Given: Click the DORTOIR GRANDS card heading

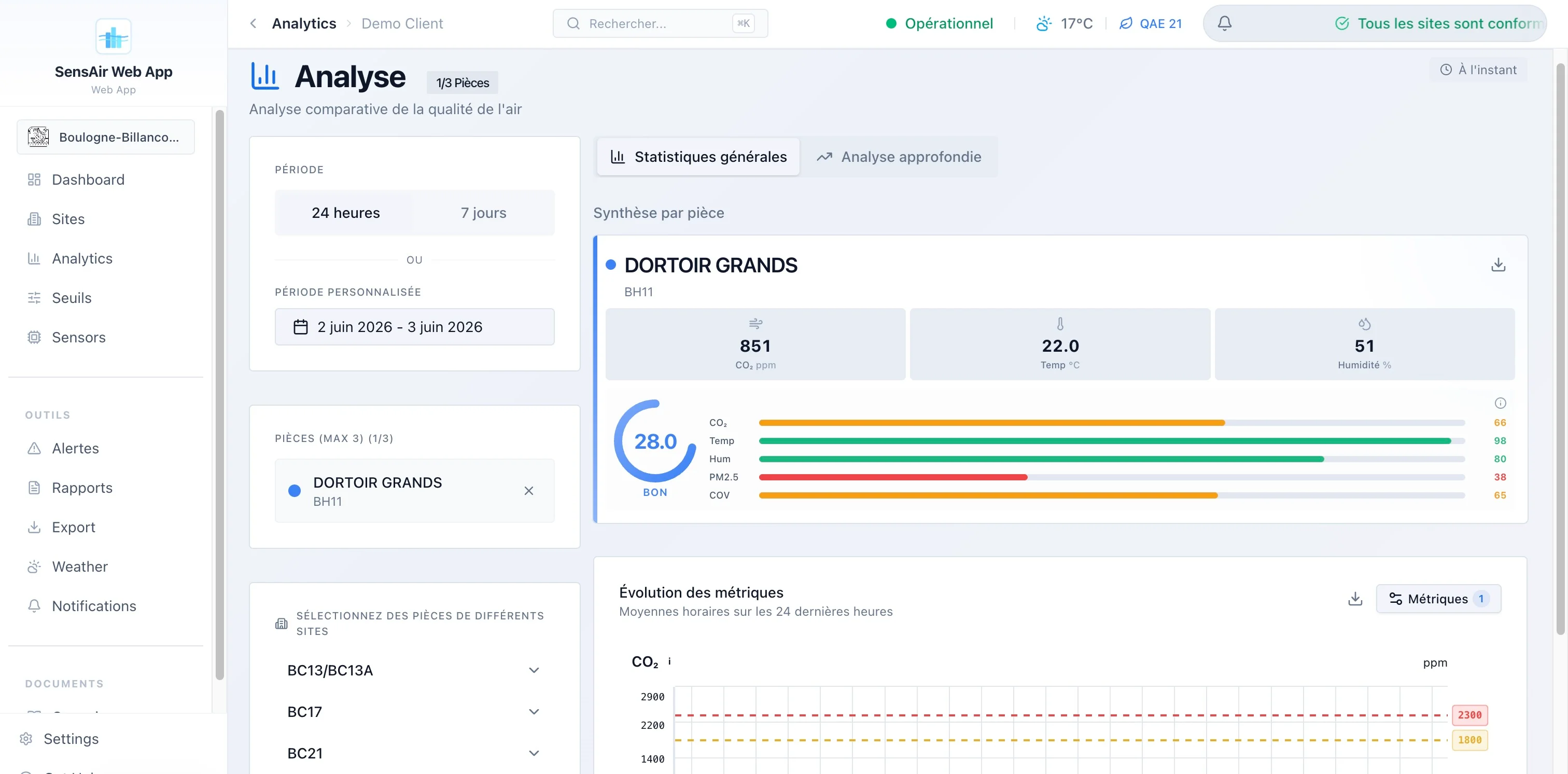Looking at the screenshot, I should click(710, 265).
